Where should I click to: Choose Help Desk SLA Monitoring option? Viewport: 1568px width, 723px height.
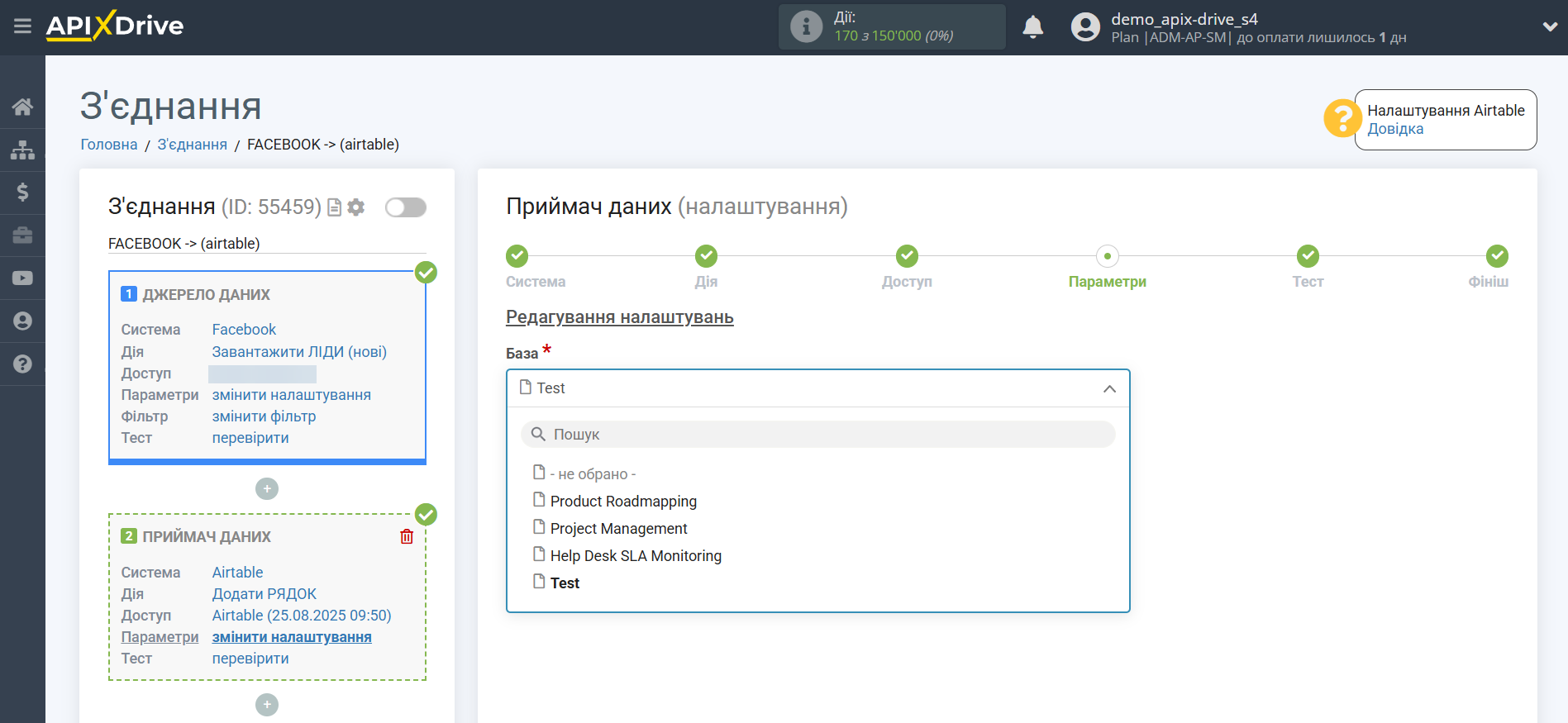[636, 556]
